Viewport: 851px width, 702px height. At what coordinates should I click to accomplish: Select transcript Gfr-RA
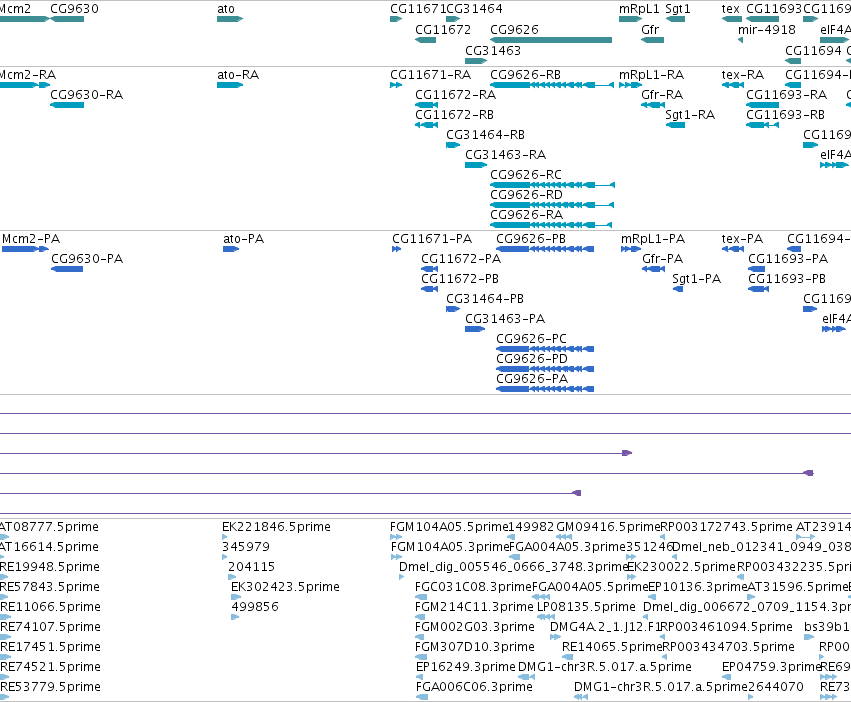(x=653, y=105)
